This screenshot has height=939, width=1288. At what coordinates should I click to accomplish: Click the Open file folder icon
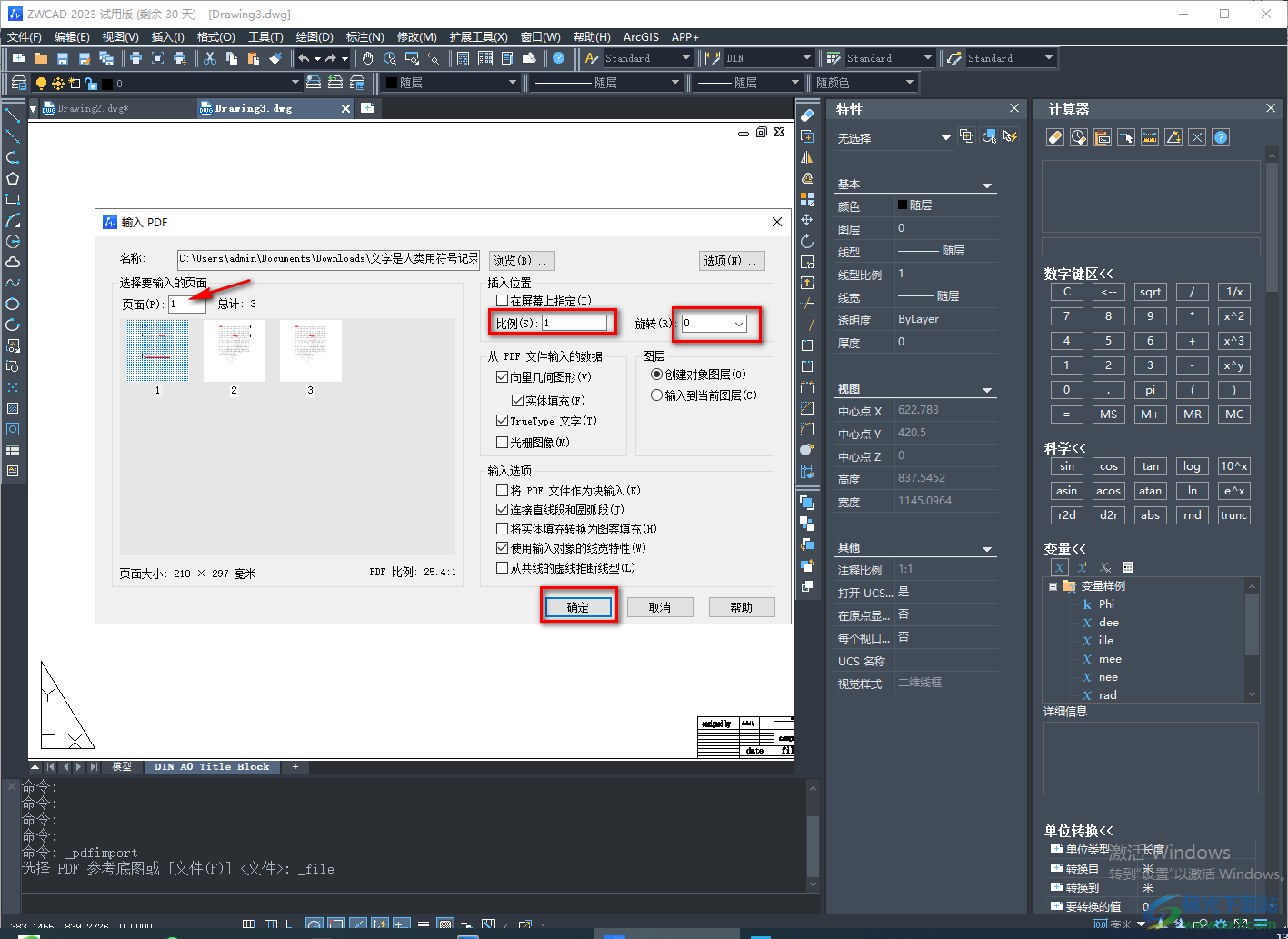pos(40,58)
